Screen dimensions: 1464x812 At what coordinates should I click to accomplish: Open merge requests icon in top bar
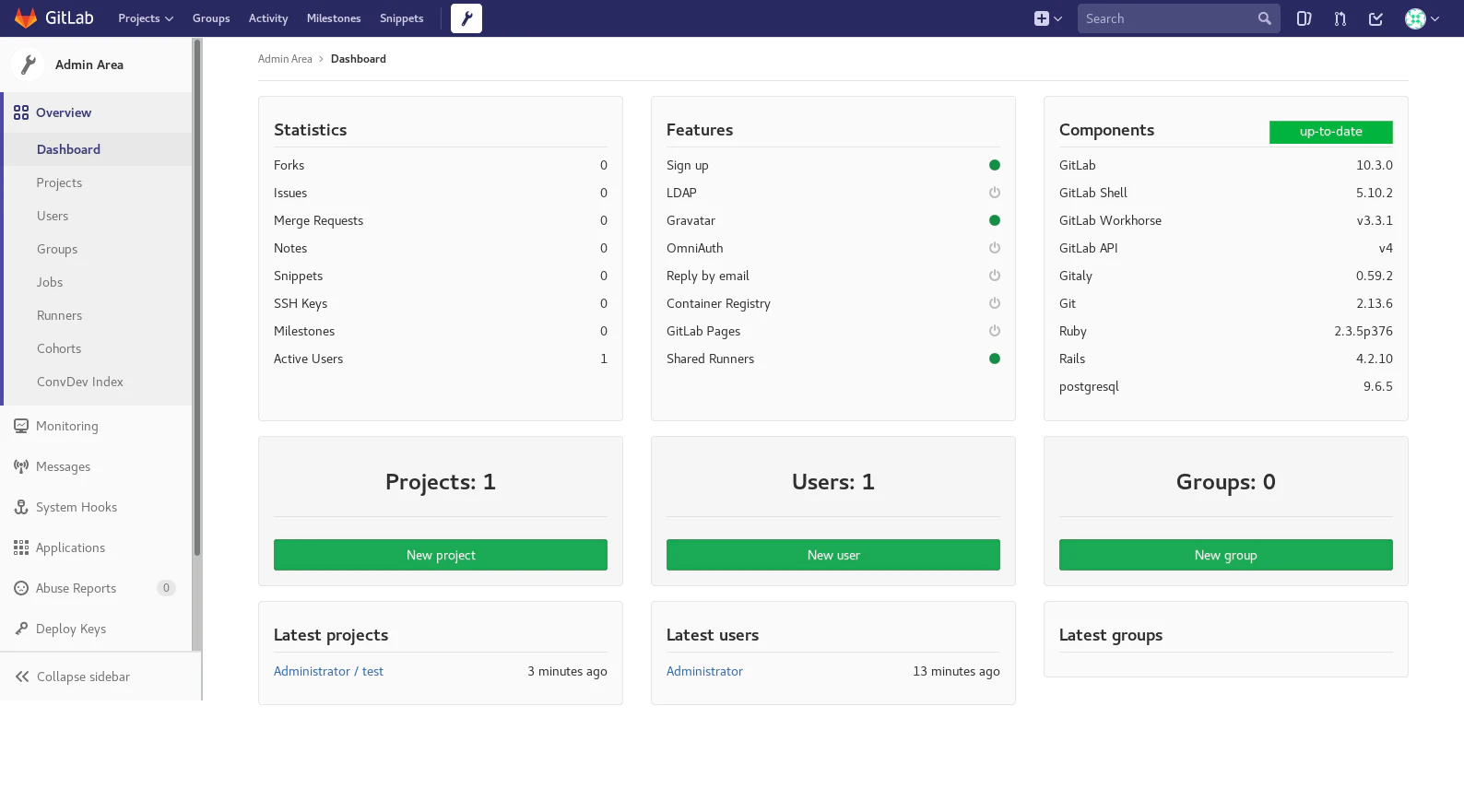(1340, 18)
